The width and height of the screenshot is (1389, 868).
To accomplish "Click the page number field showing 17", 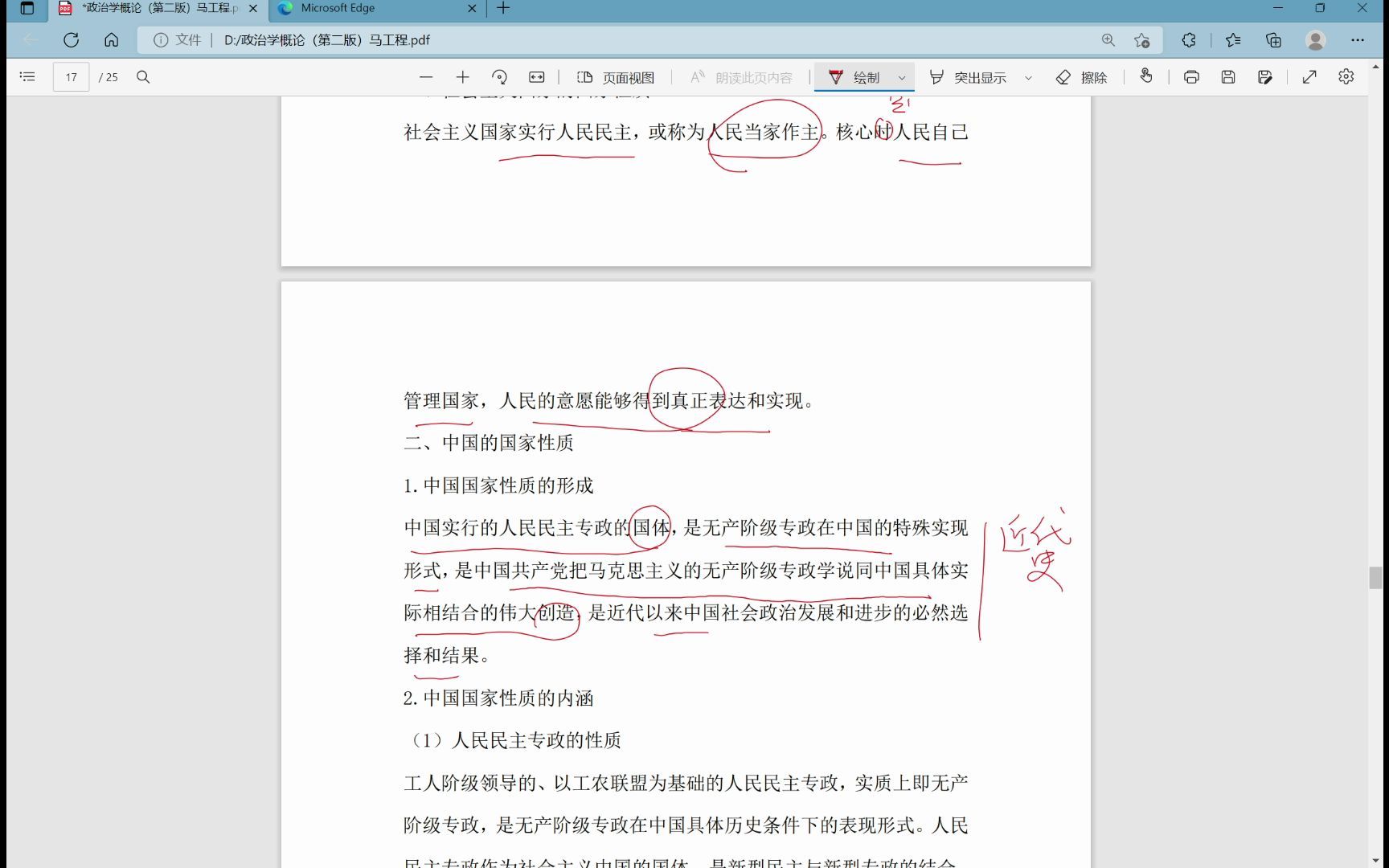I will (71, 77).
